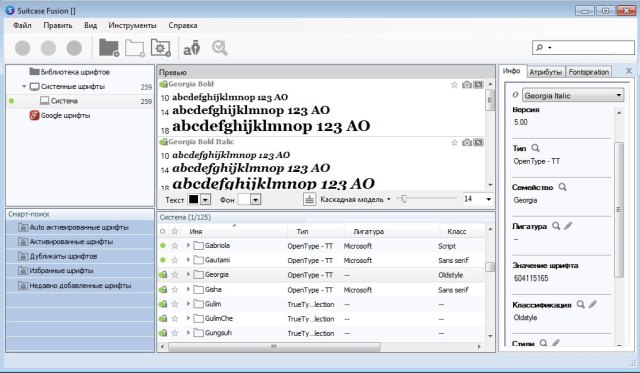Open the Инструменты menu
The image size is (640, 373).
pyautogui.click(x=132, y=25)
